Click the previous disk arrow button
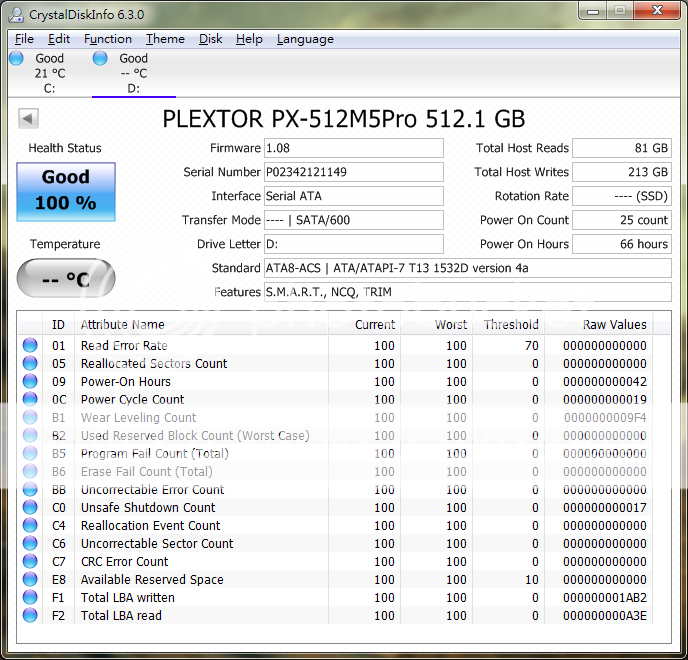The height and width of the screenshot is (660, 688). point(29,118)
